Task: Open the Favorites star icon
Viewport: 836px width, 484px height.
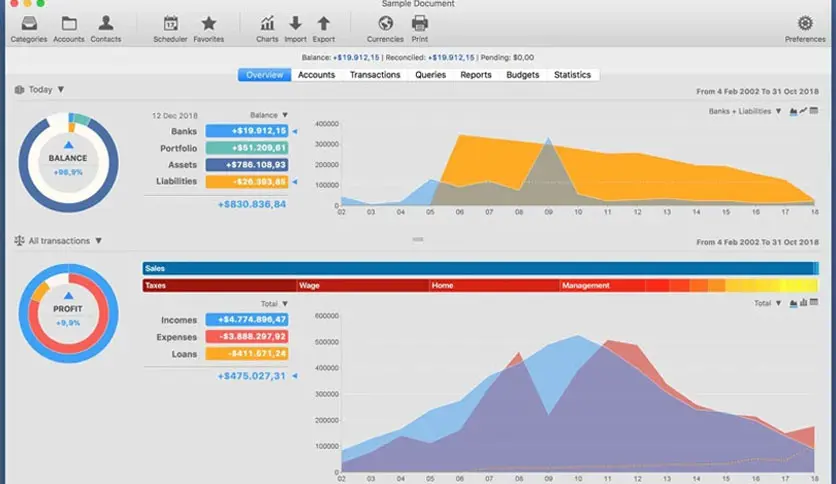Action: (x=208, y=23)
